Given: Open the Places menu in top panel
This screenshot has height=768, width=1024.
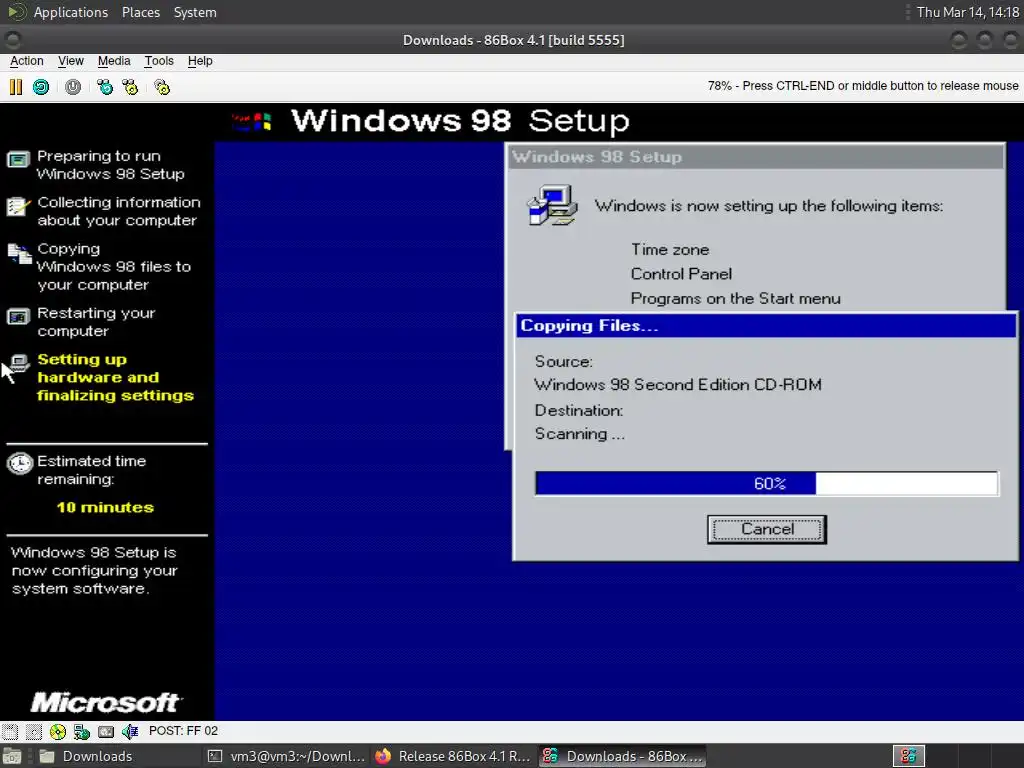Looking at the screenshot, I should [140, 12].
